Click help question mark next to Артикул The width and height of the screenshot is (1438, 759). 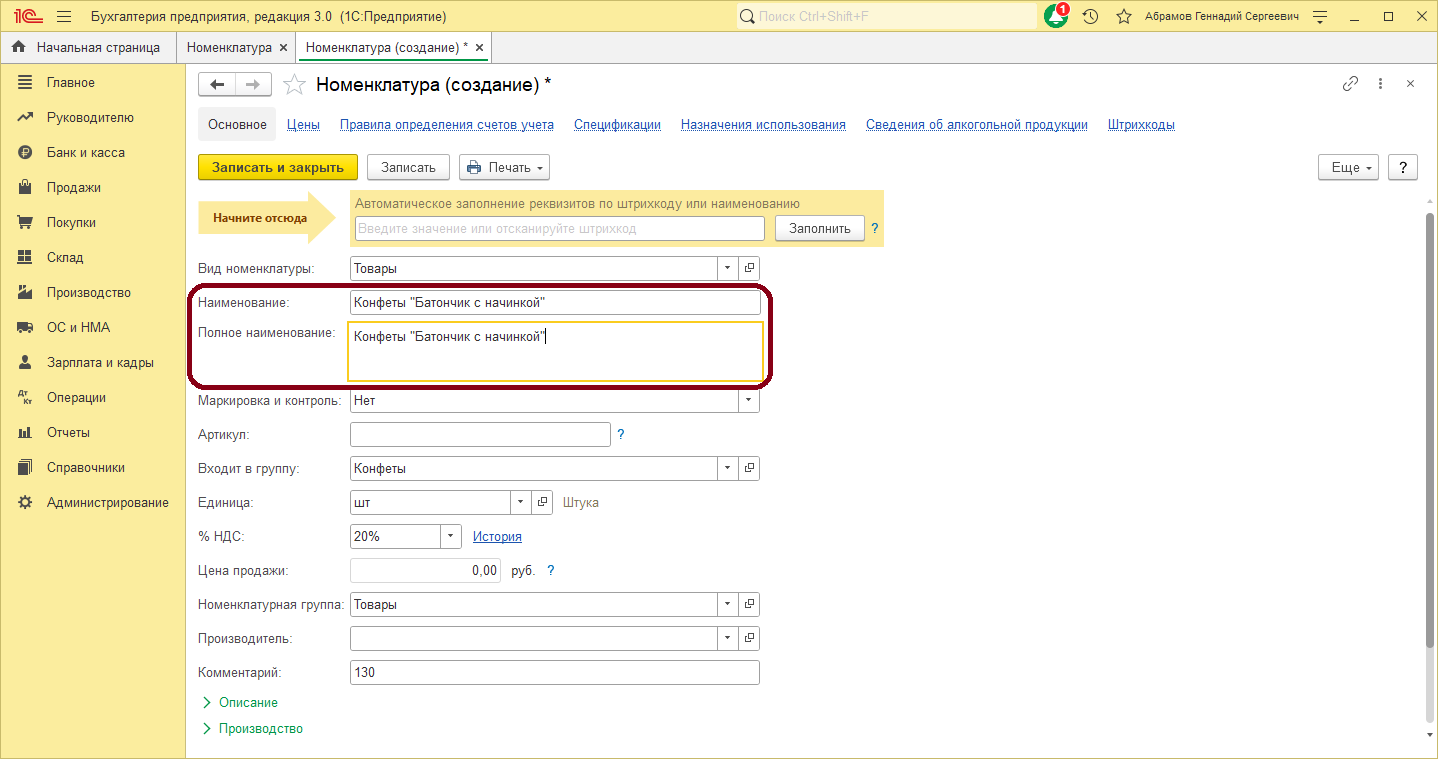[620, 434]
